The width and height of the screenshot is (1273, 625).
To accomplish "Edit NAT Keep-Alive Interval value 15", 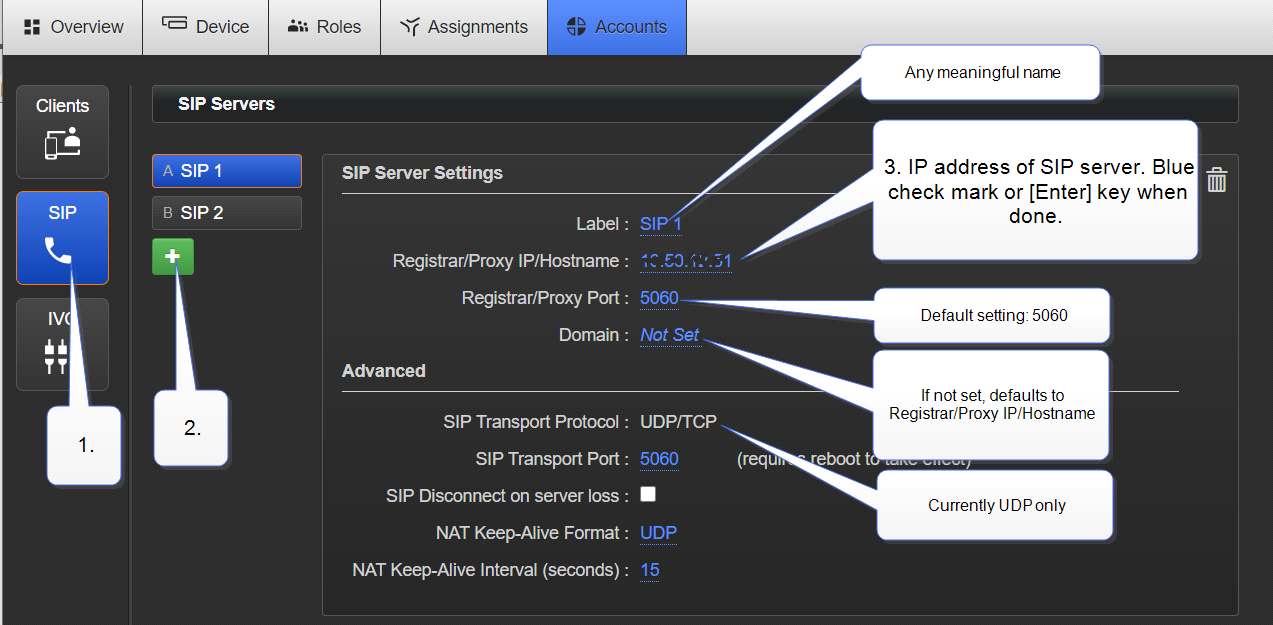I will (649, 570).
